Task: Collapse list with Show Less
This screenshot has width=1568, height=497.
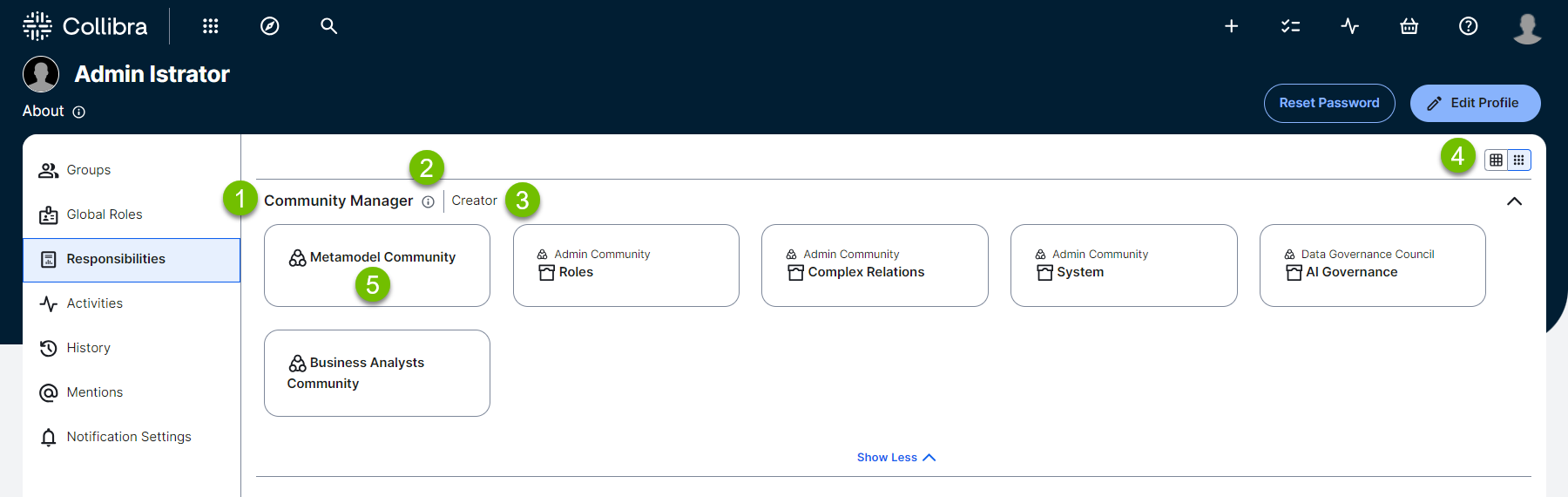Action: point(896,458)
